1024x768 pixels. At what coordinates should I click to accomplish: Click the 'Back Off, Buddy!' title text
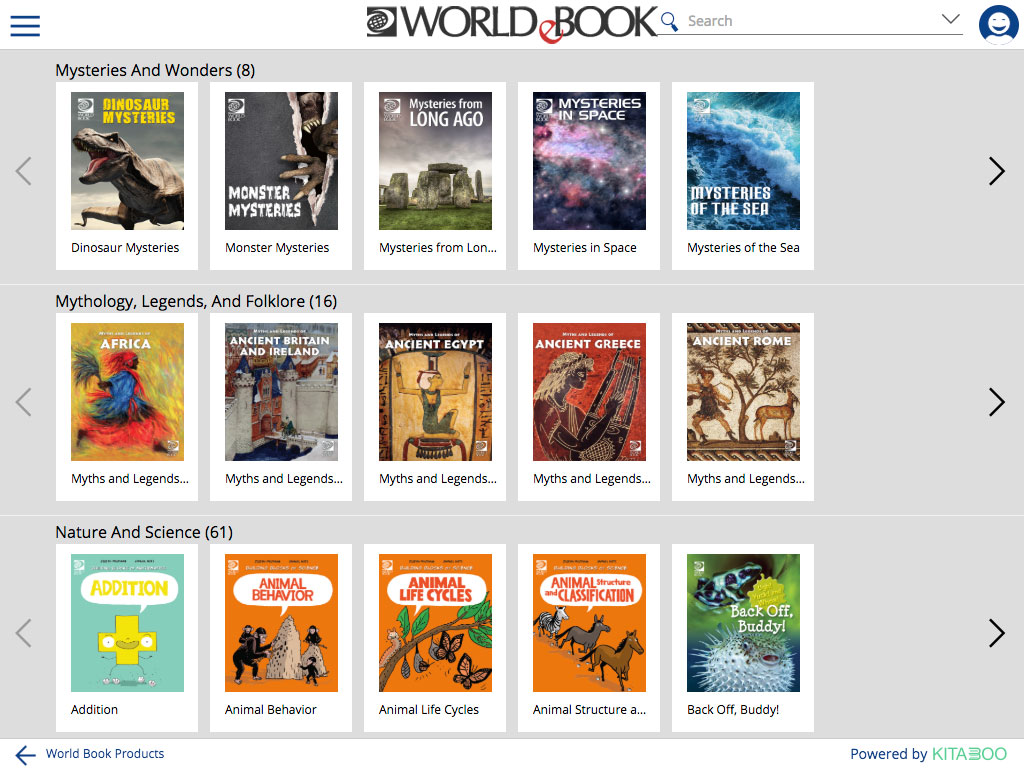click(733, 709)
